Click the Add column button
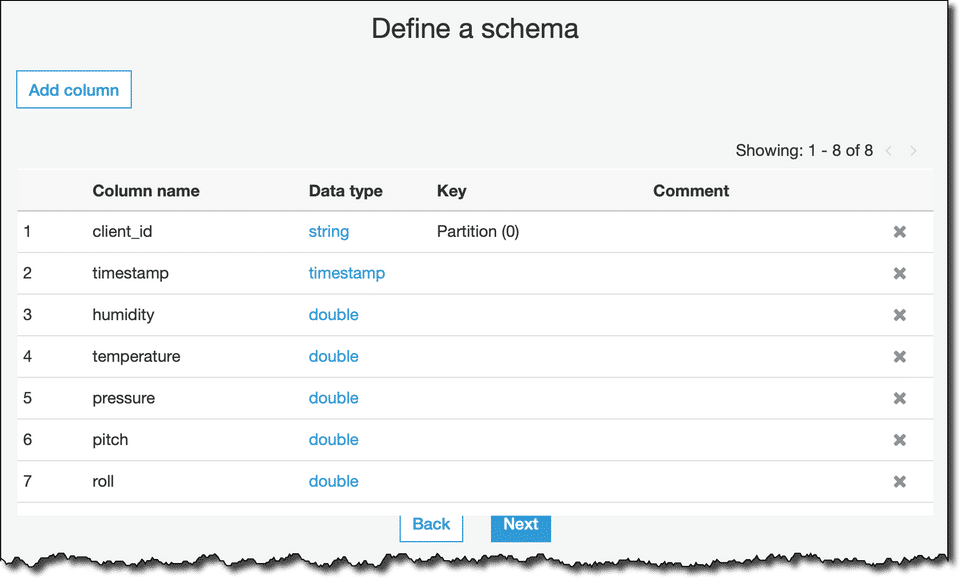Screen dimensions: 960x579 tap(74, 90)
